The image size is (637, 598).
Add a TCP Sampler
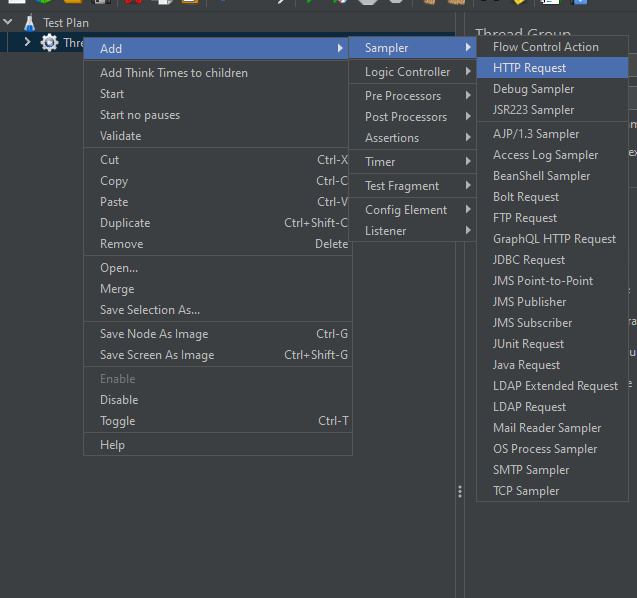pos(552,491)
